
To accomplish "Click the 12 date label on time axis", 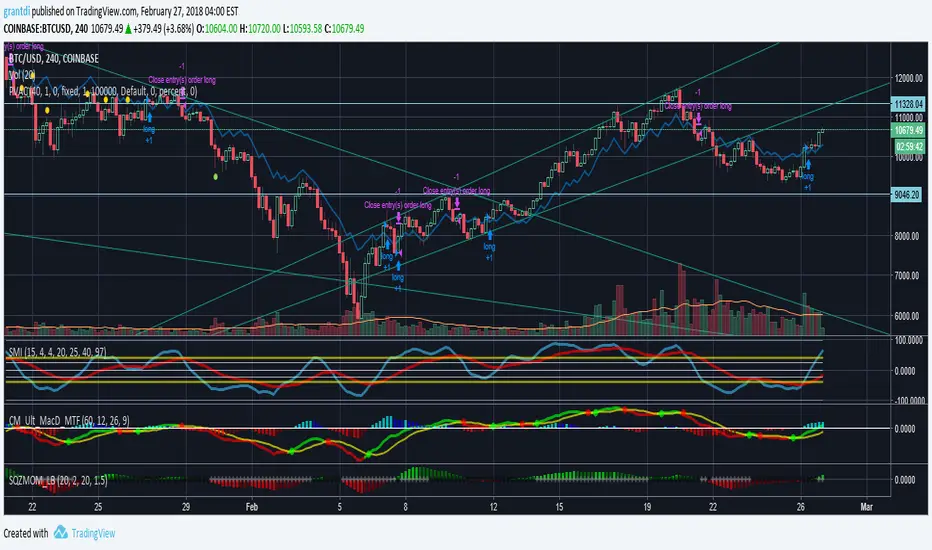I will tap(493, 507).
